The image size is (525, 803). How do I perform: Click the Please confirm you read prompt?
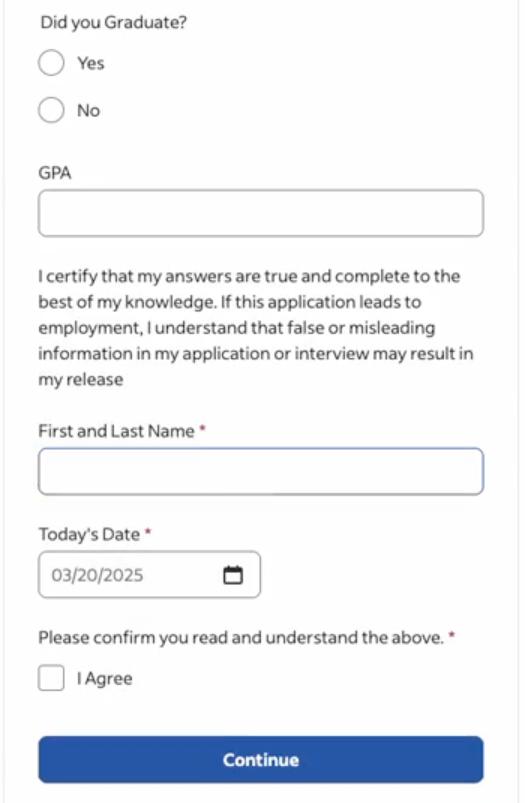tap(241, 638)
